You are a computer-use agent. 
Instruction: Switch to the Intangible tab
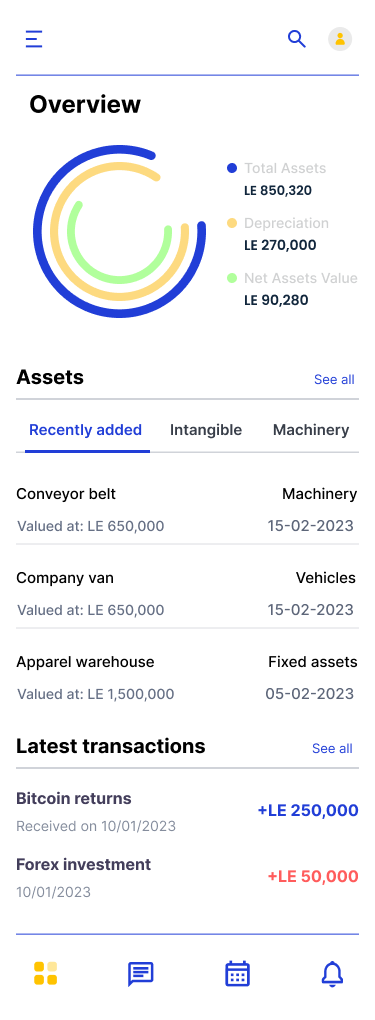point(206,430)
